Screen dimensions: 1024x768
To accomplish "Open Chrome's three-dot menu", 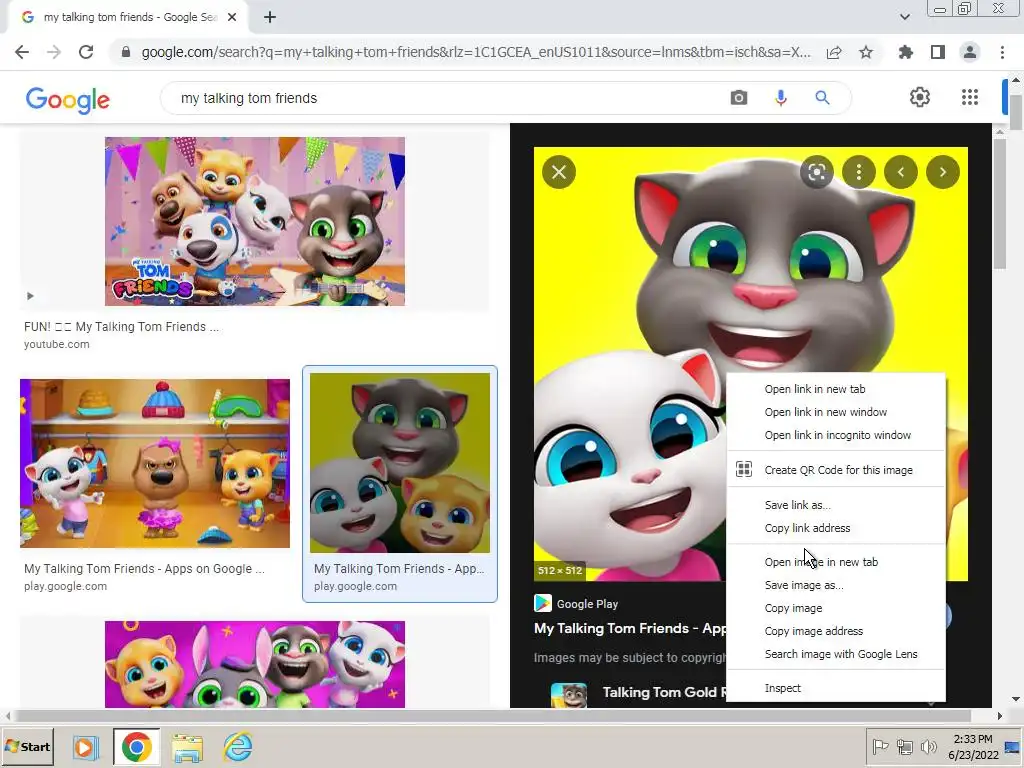I will pyautogui.click(x=1002, y=52).
